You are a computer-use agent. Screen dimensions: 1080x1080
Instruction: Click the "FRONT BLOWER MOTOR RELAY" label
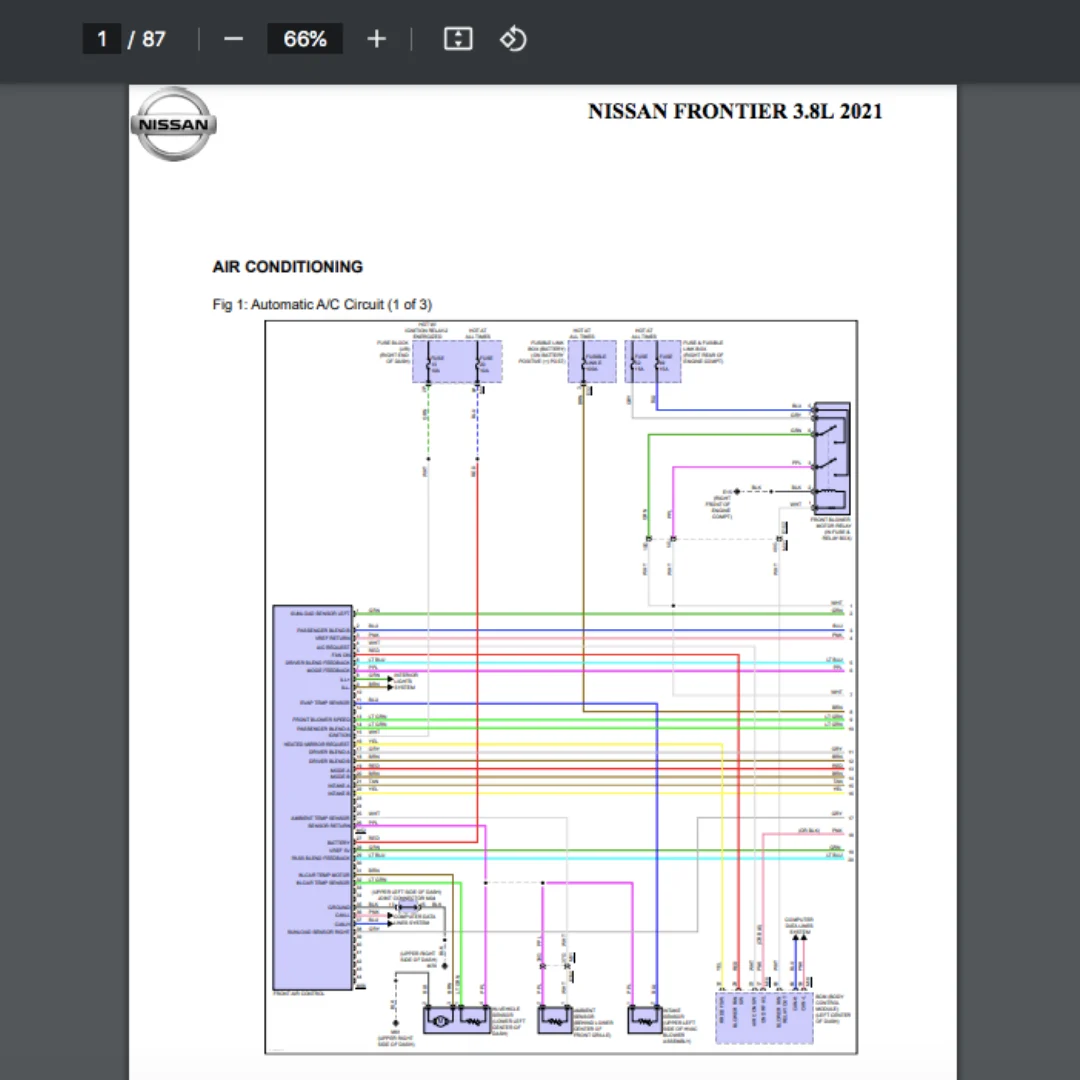tap(831, 528)
